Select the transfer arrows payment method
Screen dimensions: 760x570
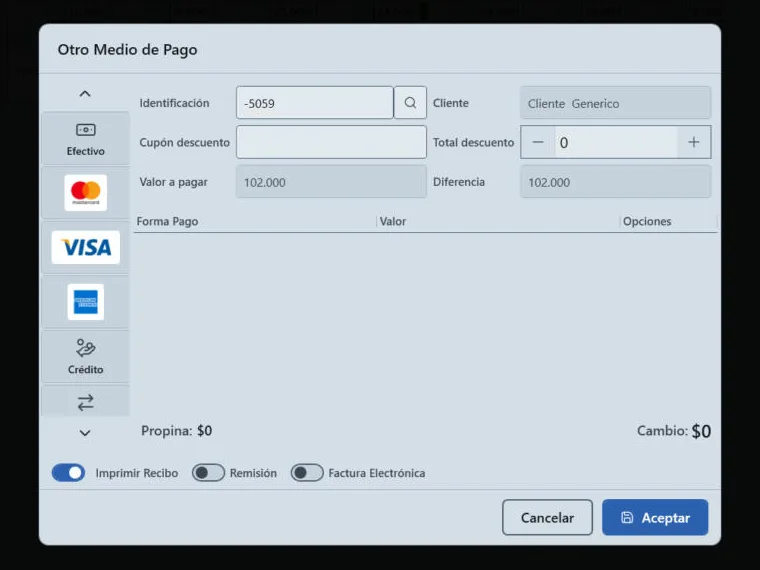(85, 402)
